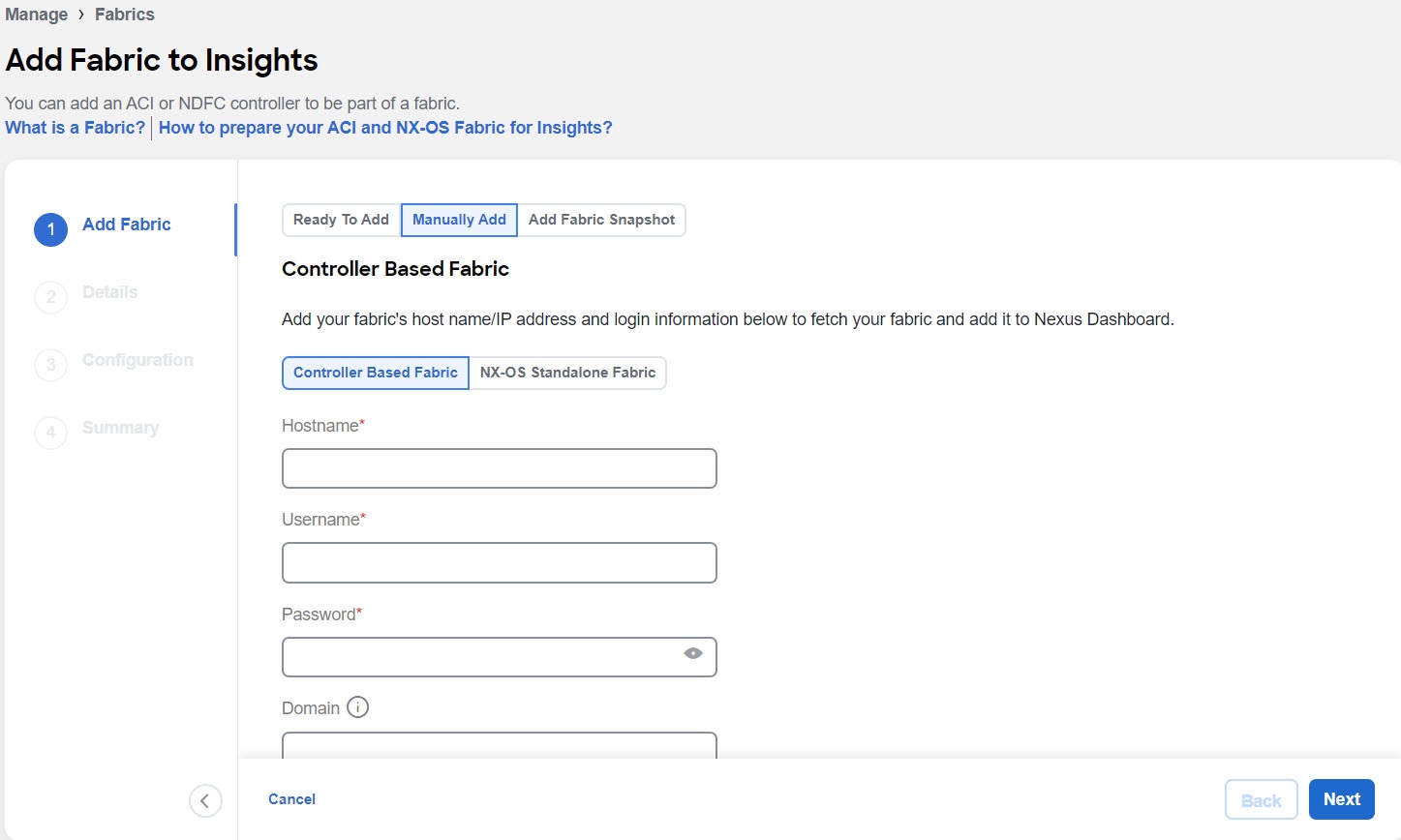This screenshot has width=1401, height=840.
Task: Select the Details step label
Action: click(109, 292)
